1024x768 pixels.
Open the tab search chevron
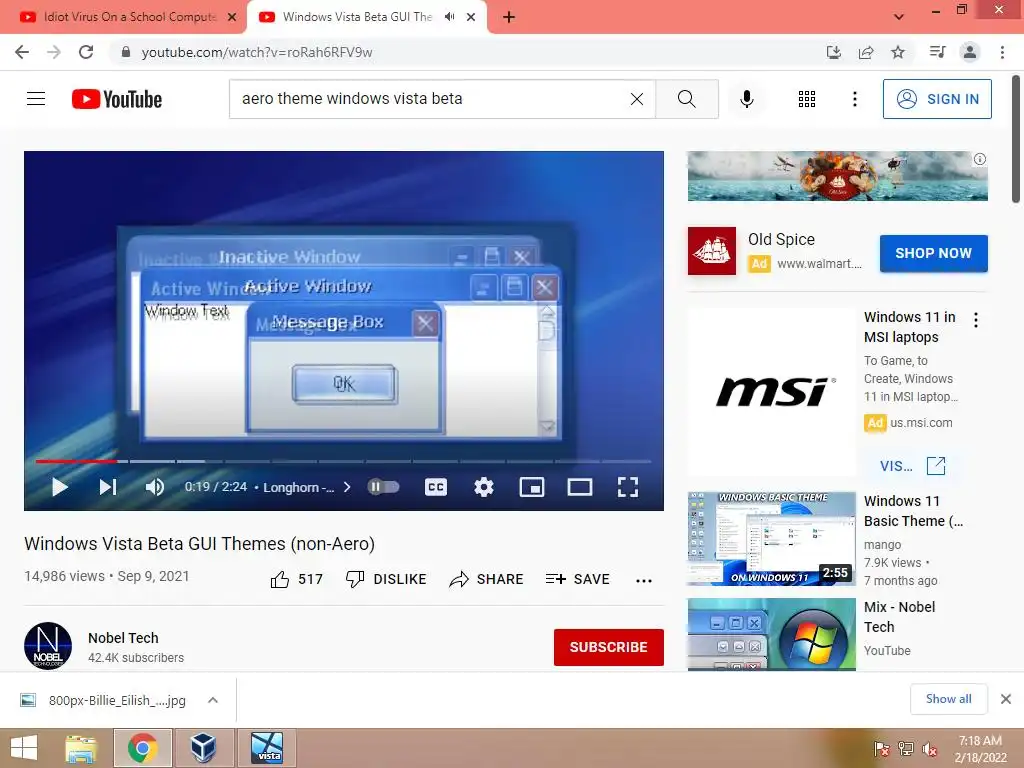coord(899,17)
